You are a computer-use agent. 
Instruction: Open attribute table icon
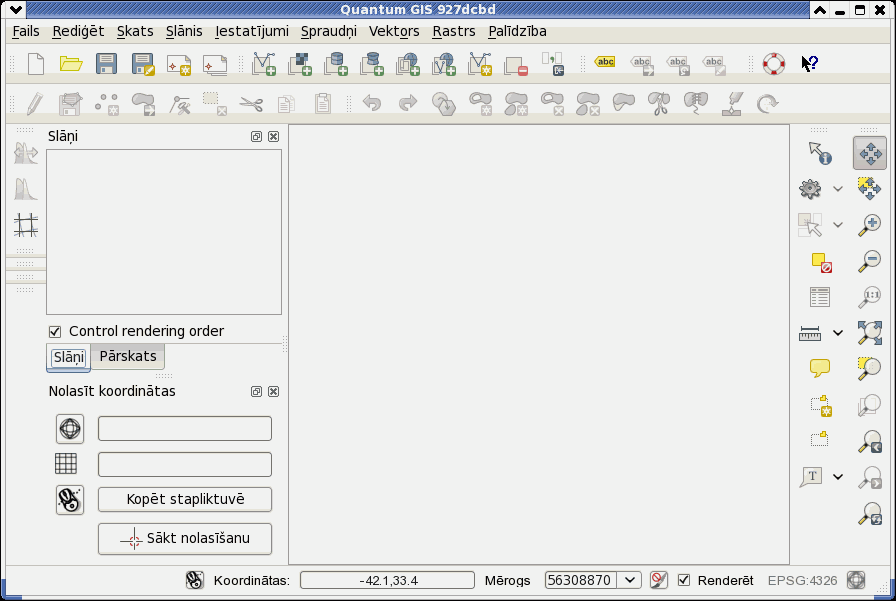820,297
